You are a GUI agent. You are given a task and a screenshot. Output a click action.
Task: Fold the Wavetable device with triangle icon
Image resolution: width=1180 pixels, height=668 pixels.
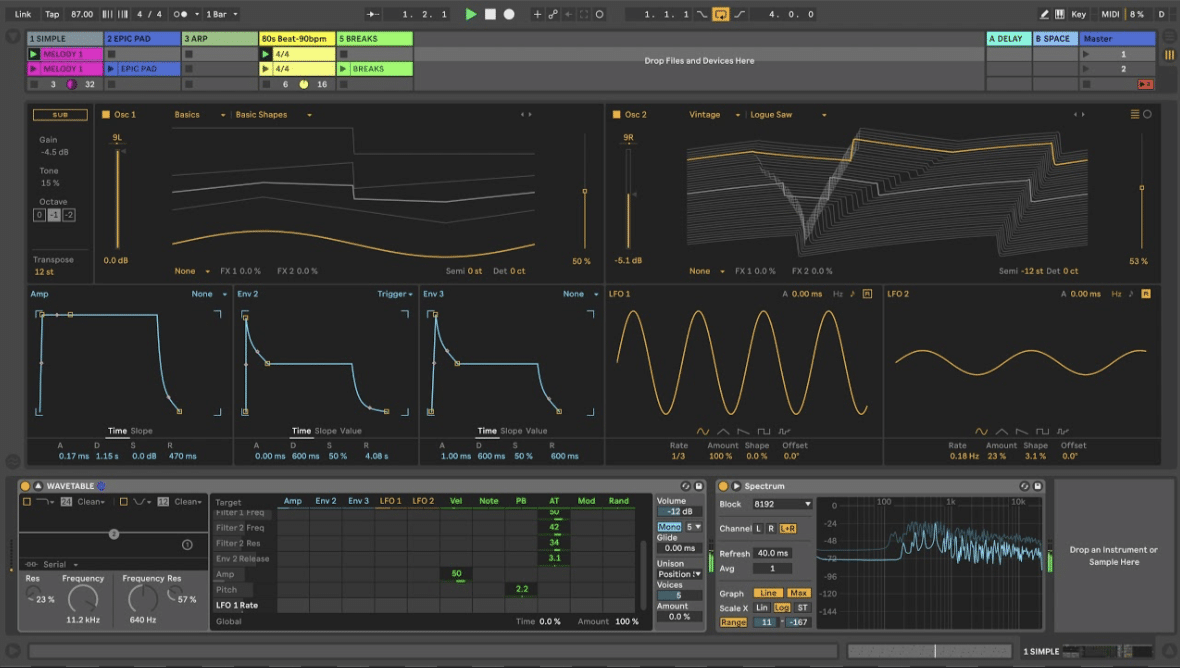pyautogui.click(x=38, y=487)
